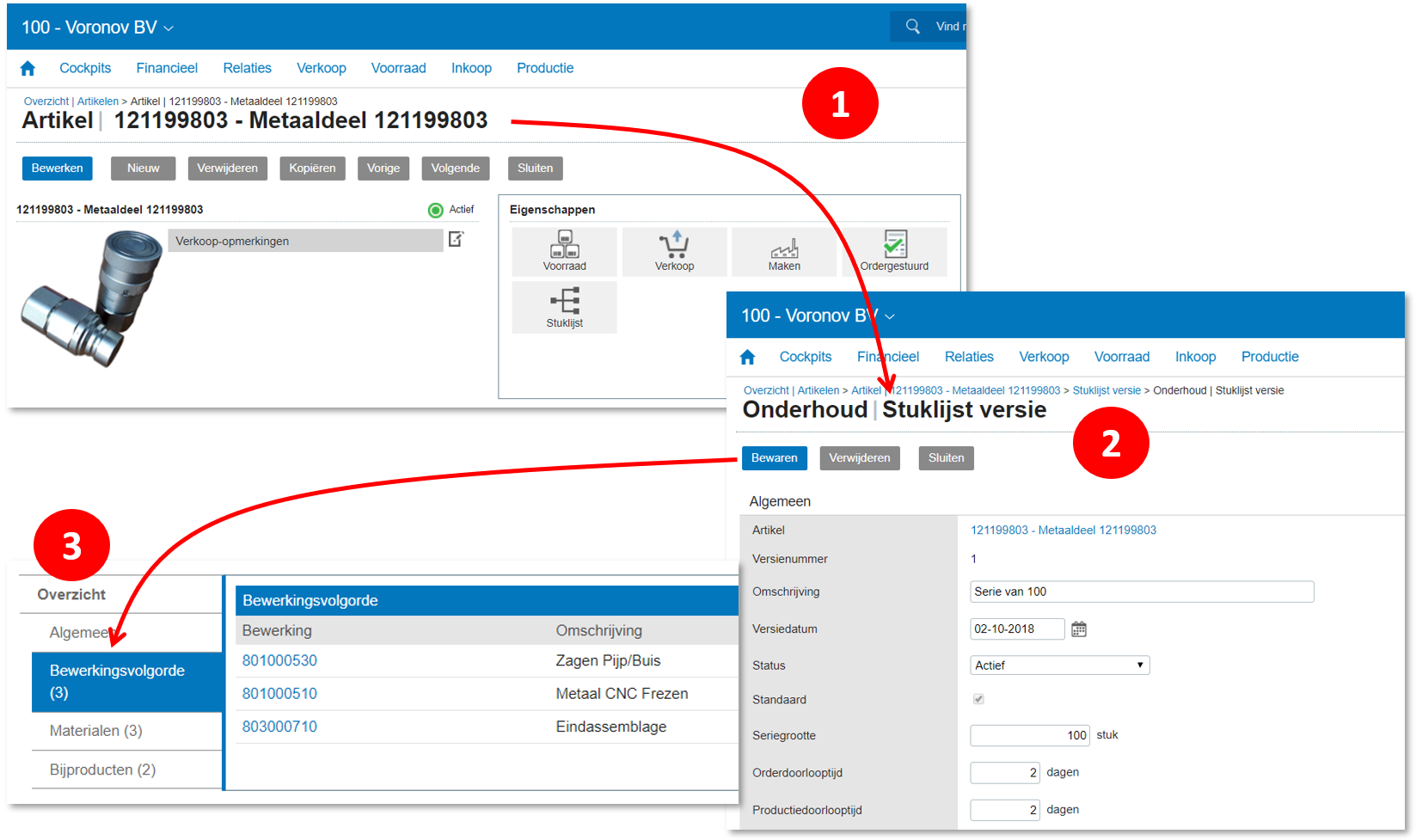Click the Omschrijving field with Serie van 100

click(x=1141, y=592)
